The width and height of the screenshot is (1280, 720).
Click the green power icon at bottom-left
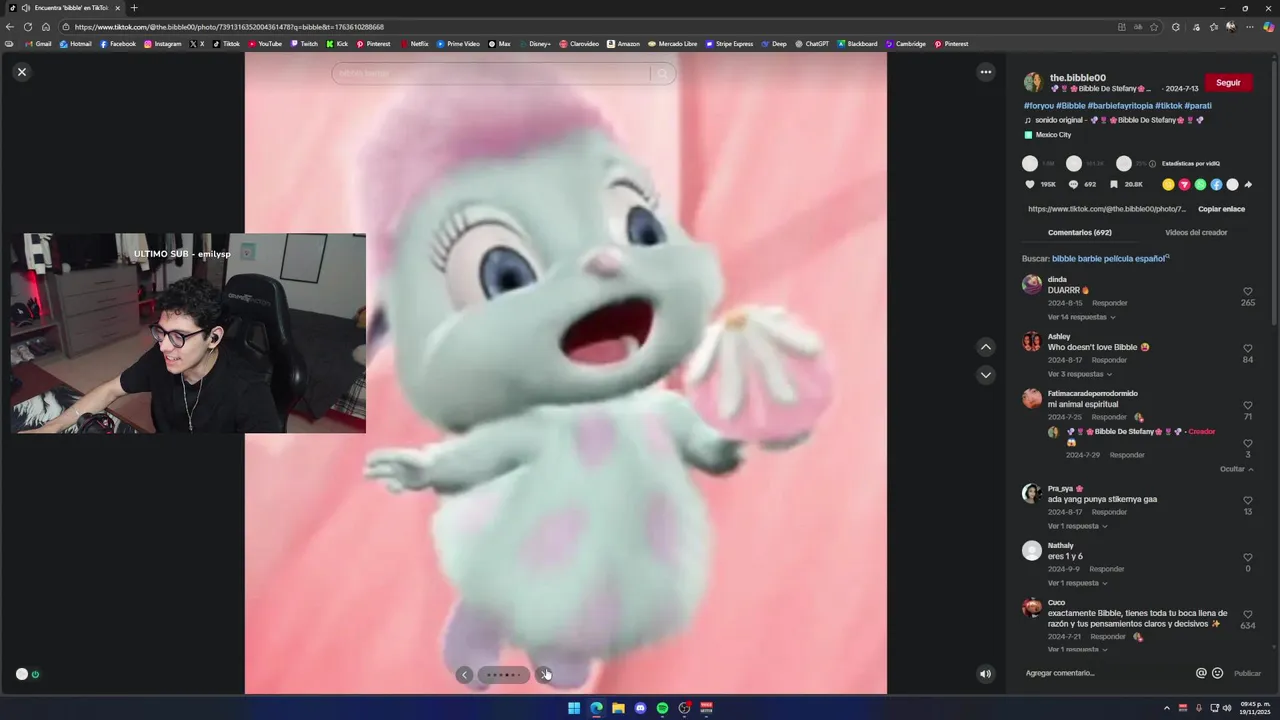click(35, 674)
